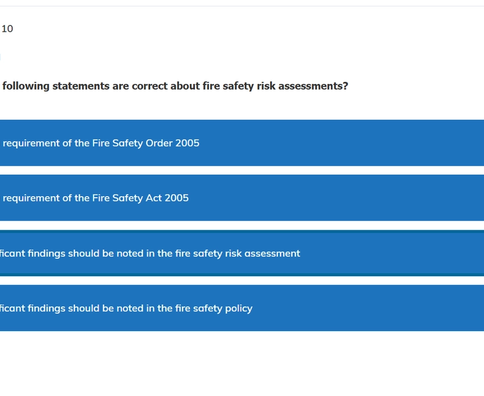Click the question number 10 label
This screenshot has width=484, height=396.
7,29
